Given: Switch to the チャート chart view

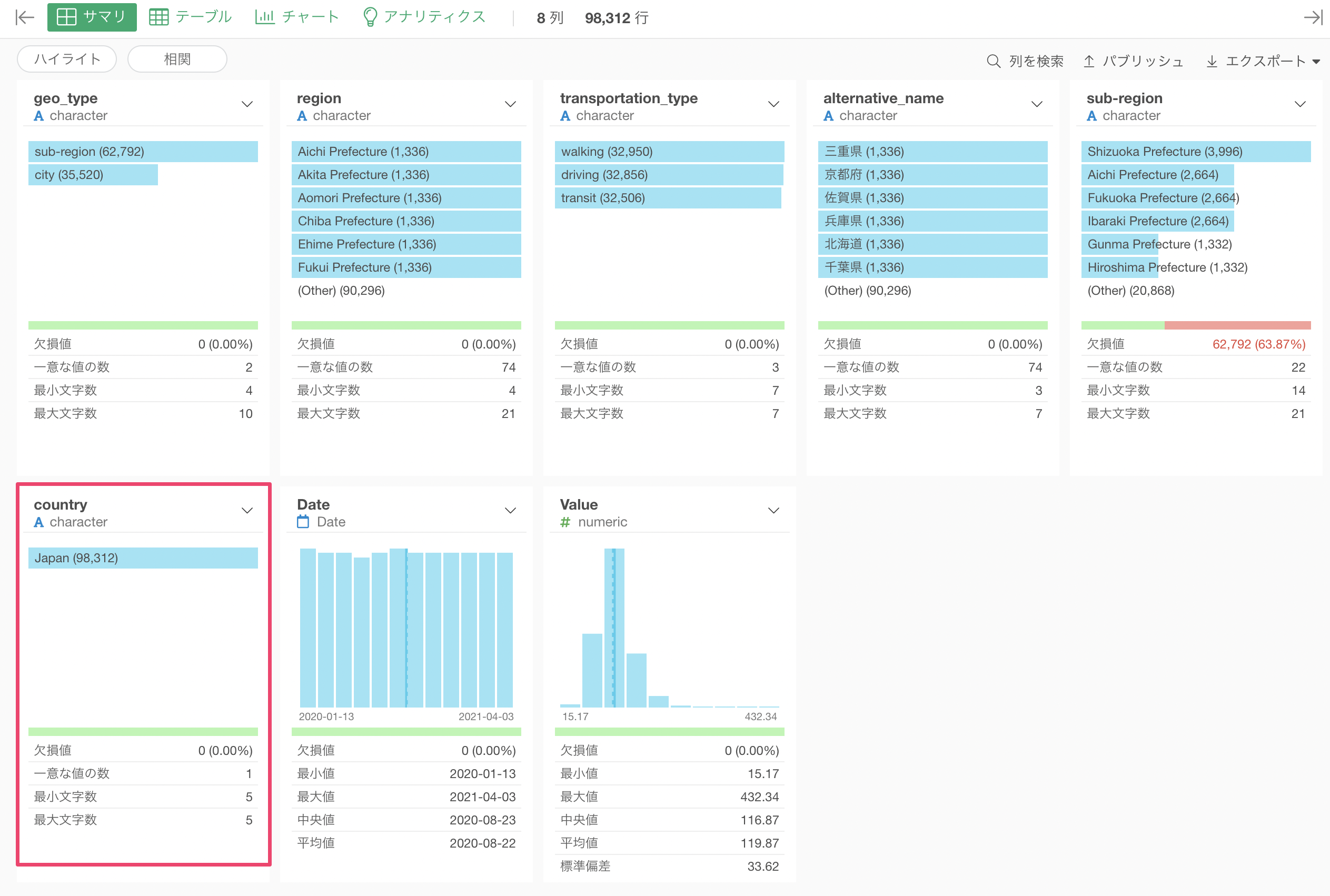Looking at the screenshot, I should tap(297, 17).
